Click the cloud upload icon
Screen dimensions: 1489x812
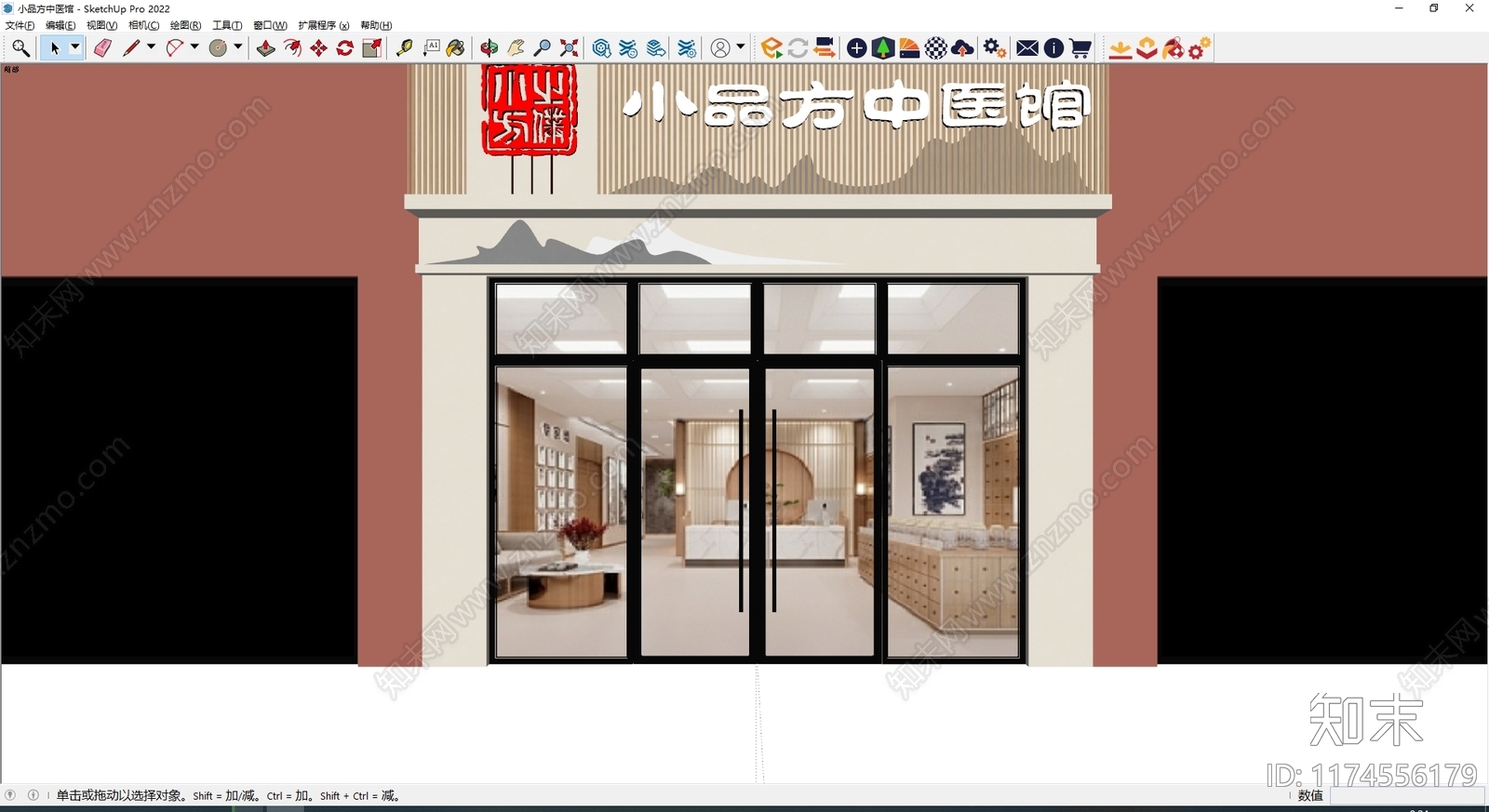[963, 47]
